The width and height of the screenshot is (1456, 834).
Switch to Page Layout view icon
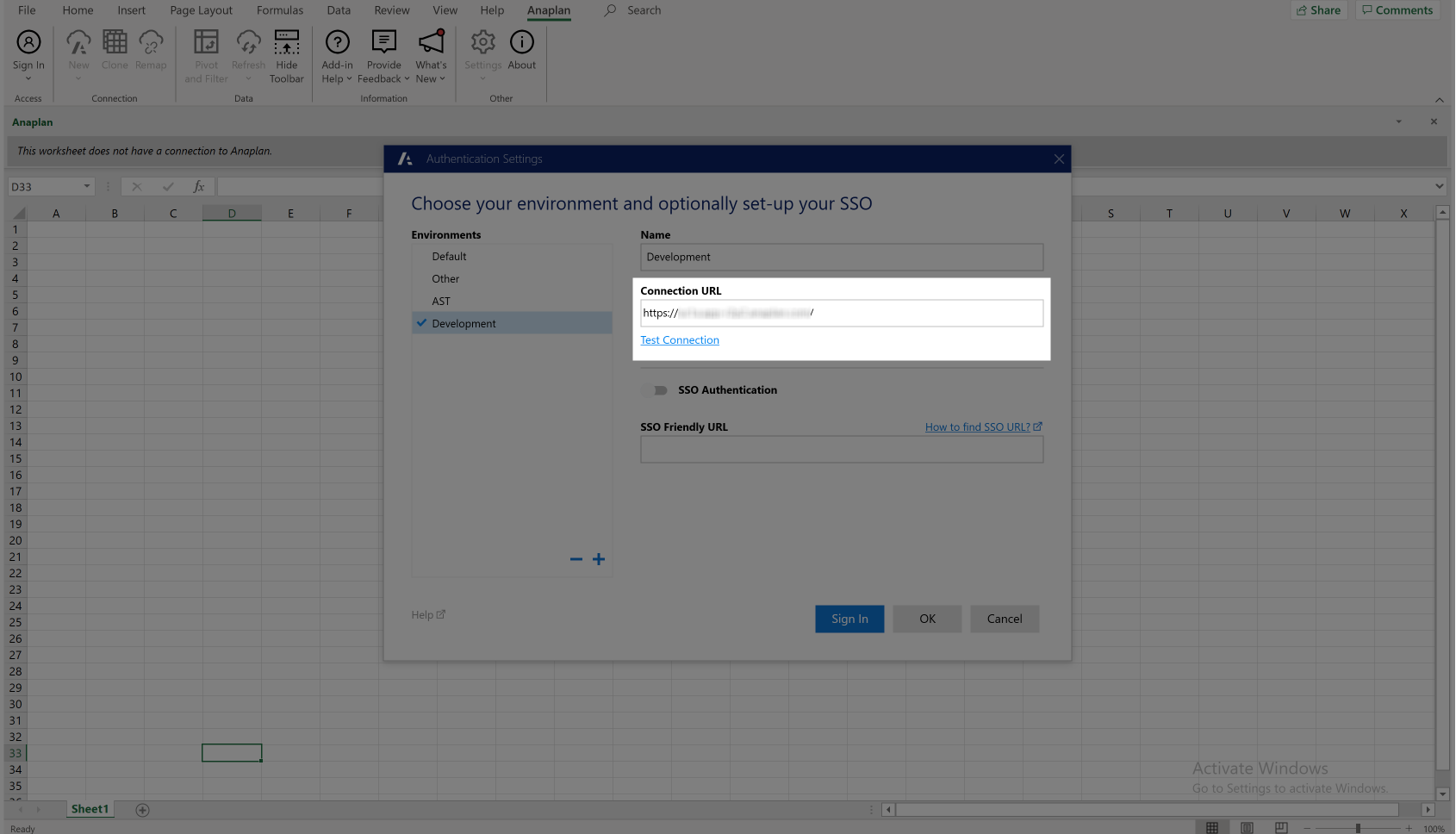(1247, 827)
